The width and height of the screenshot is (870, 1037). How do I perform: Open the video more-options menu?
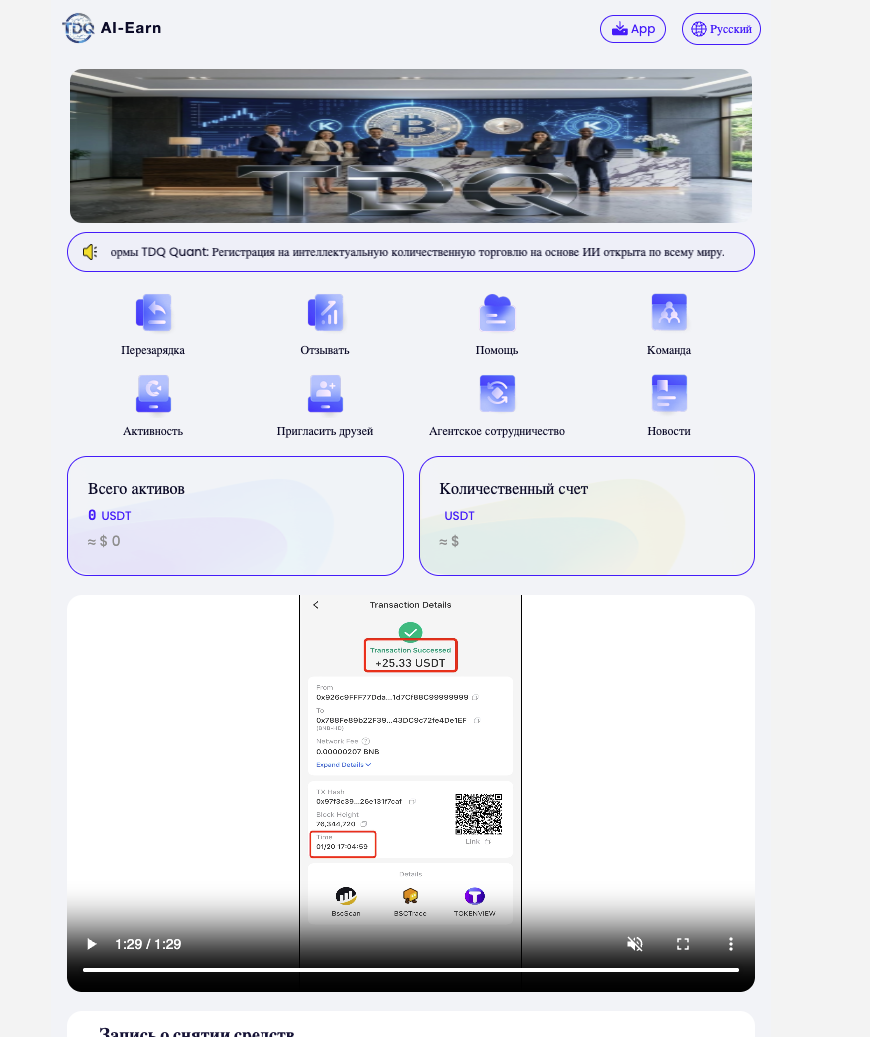[x=730, y=944]
